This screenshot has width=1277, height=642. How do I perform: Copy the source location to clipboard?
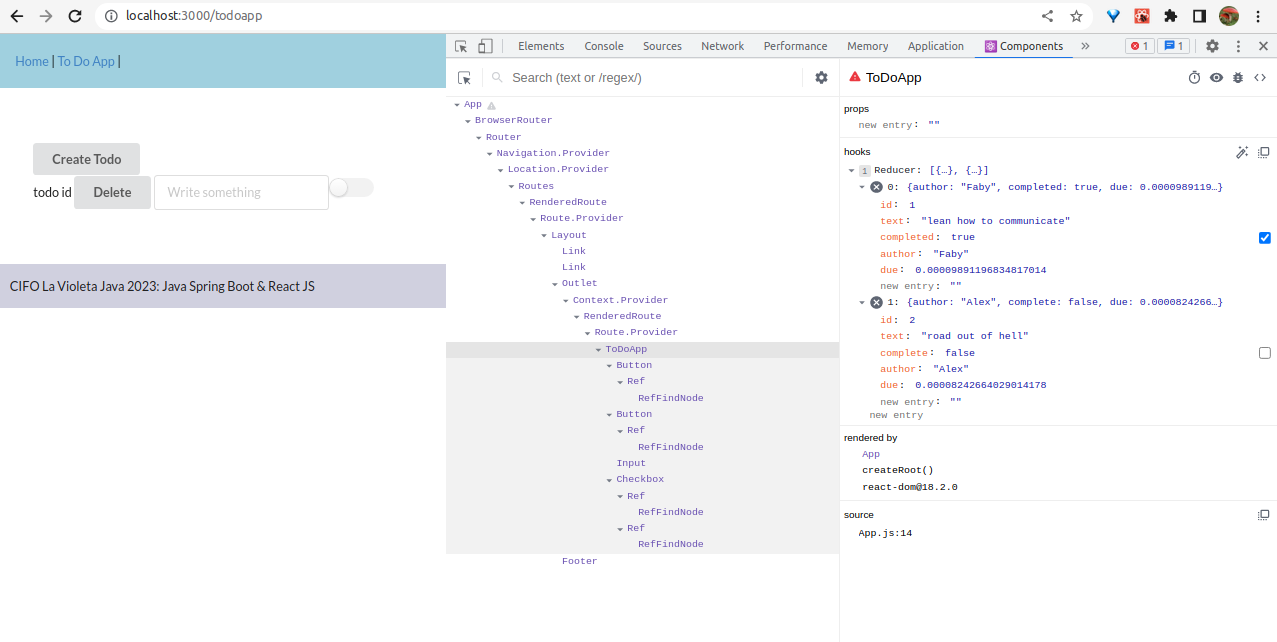point(1263,515)
